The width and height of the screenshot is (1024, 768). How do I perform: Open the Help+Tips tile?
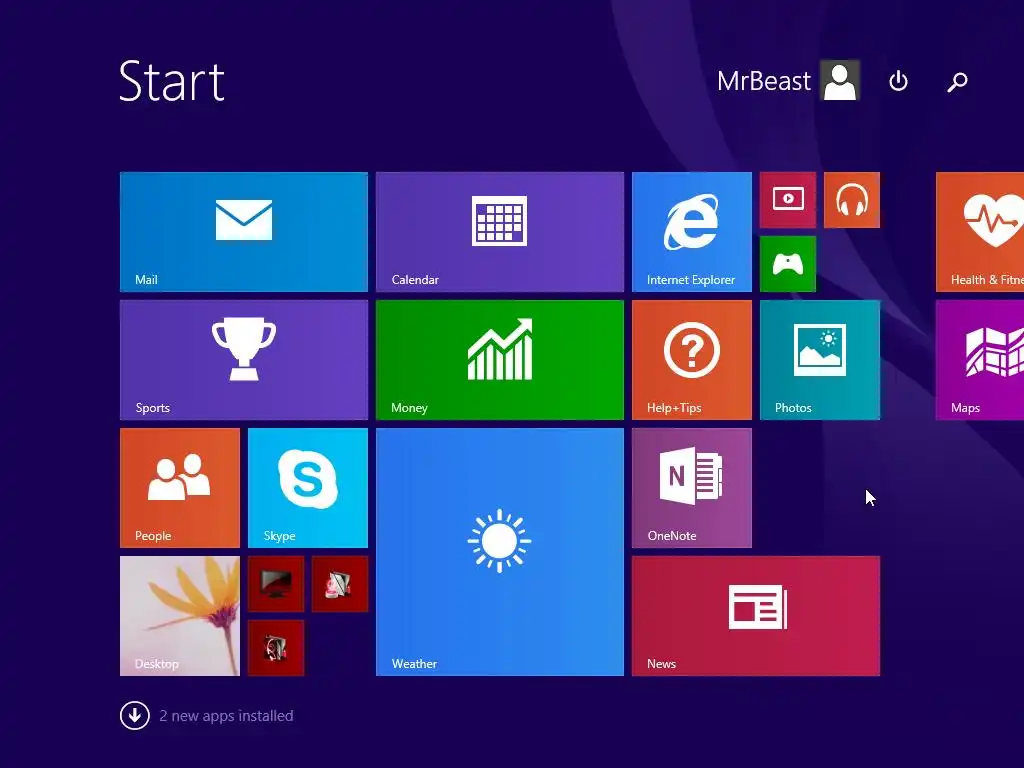(692, 360)
